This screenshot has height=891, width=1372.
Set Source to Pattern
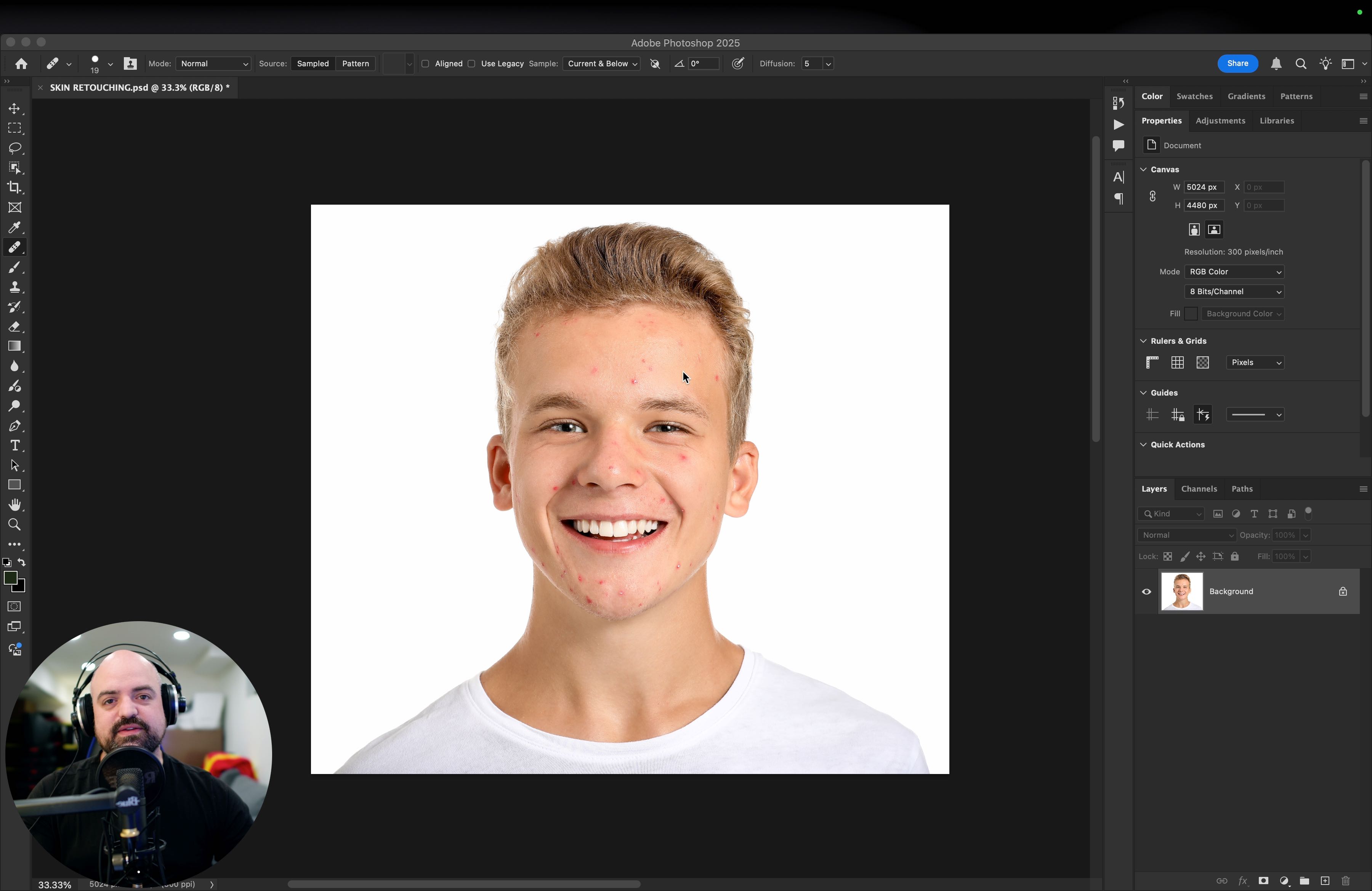(355, 64)
